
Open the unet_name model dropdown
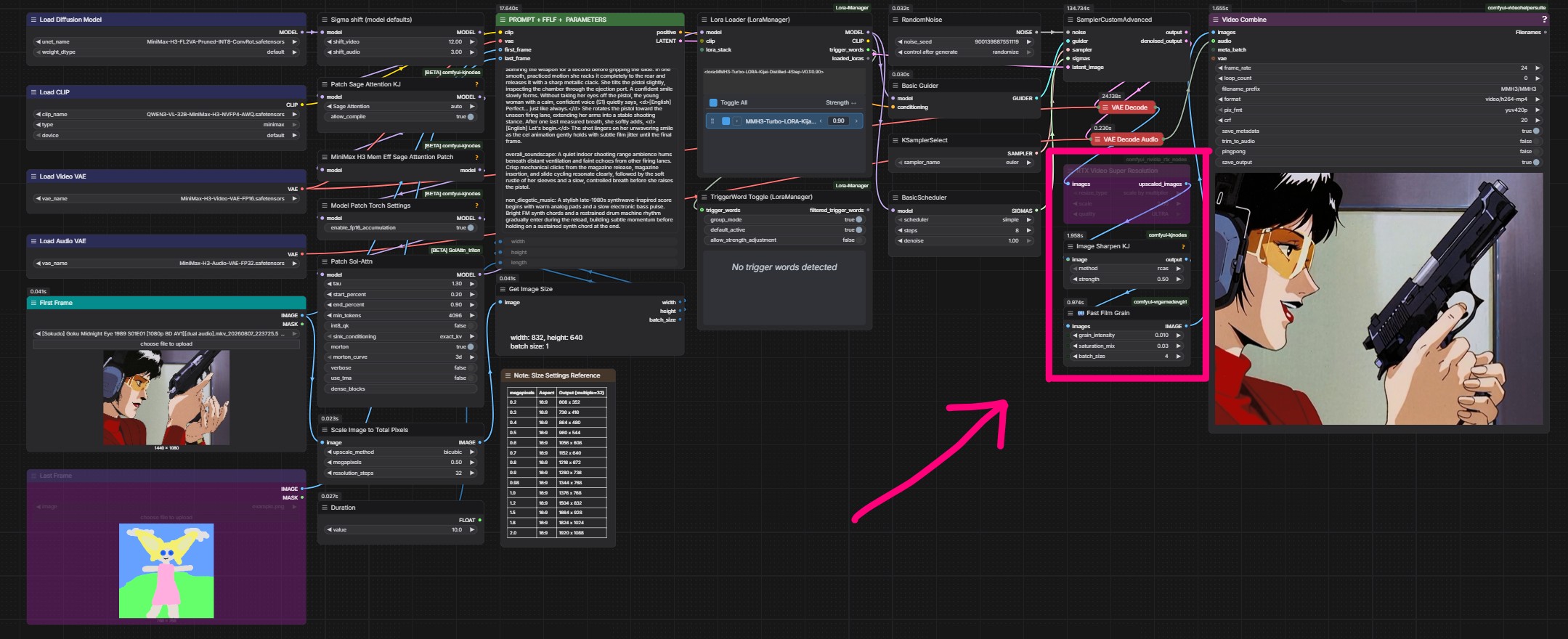click(166, 42)
